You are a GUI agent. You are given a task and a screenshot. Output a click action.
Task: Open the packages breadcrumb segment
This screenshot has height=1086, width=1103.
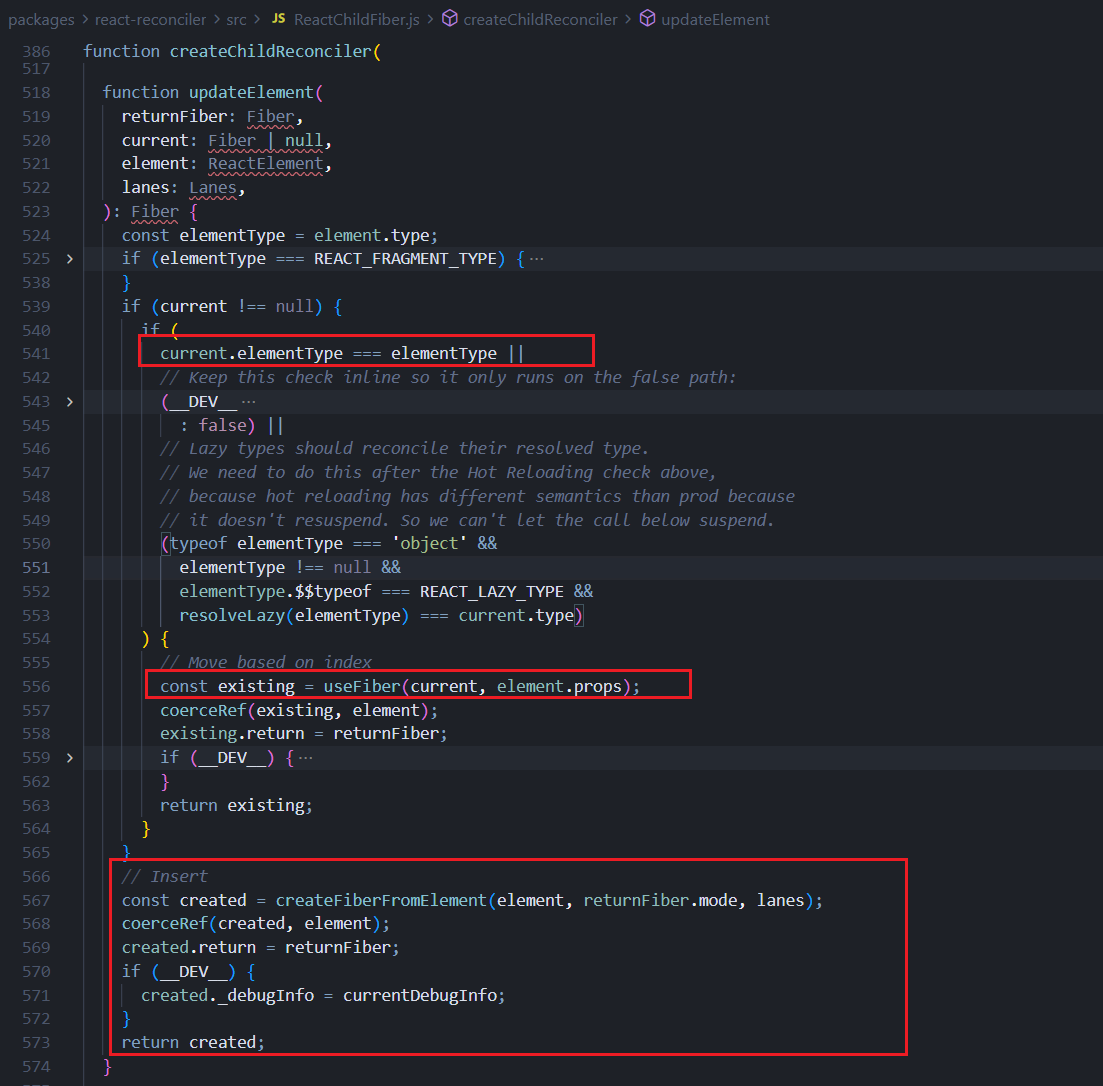coord(41,20)
